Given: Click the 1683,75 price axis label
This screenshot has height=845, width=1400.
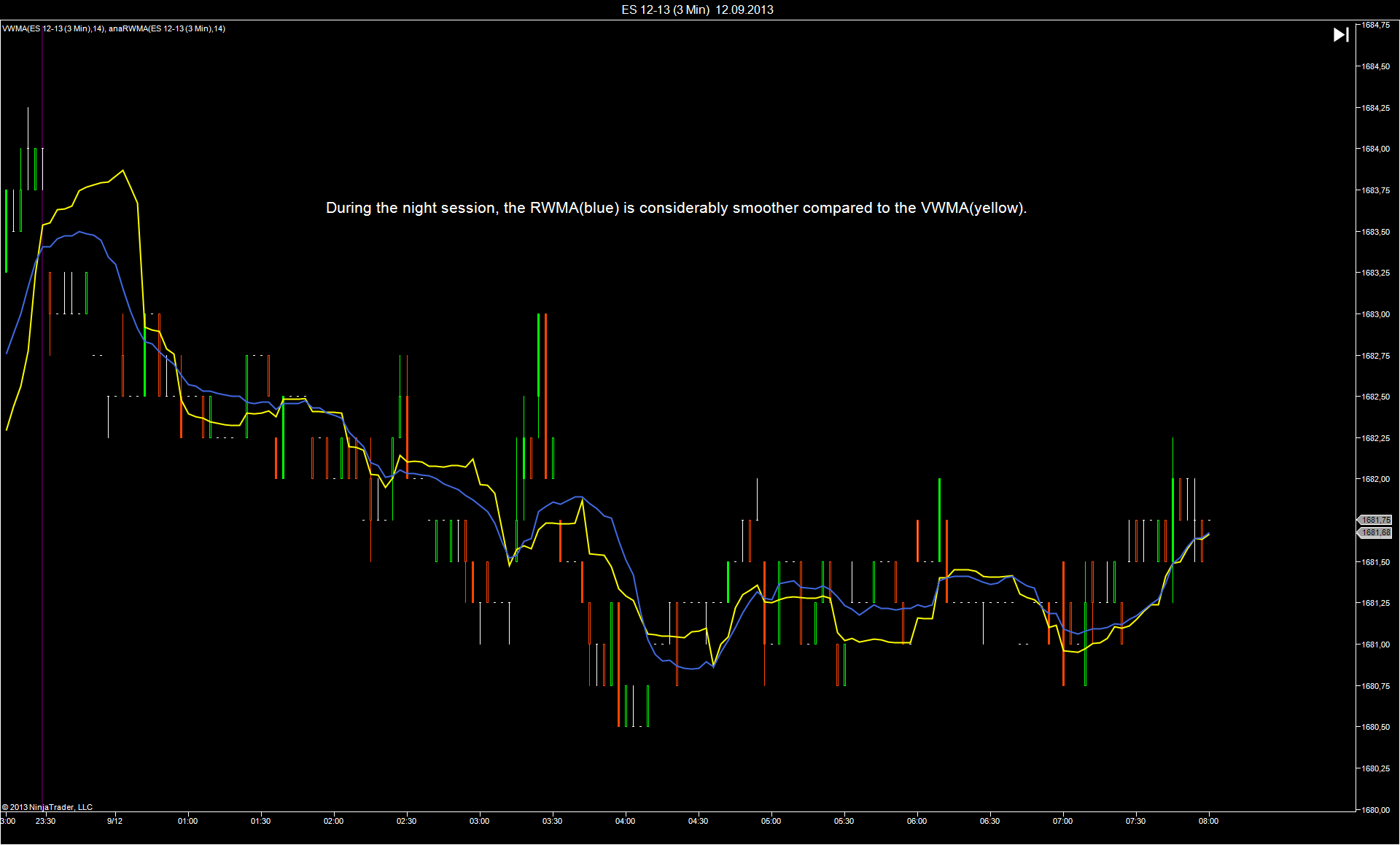Looking at the screenshot, I should (1376, 190).
